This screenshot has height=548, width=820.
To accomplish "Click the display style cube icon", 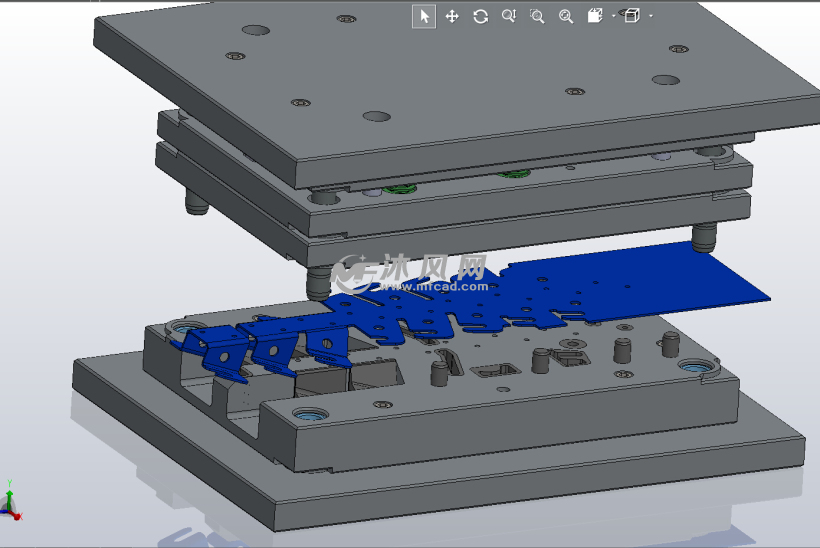I will 631,16.
